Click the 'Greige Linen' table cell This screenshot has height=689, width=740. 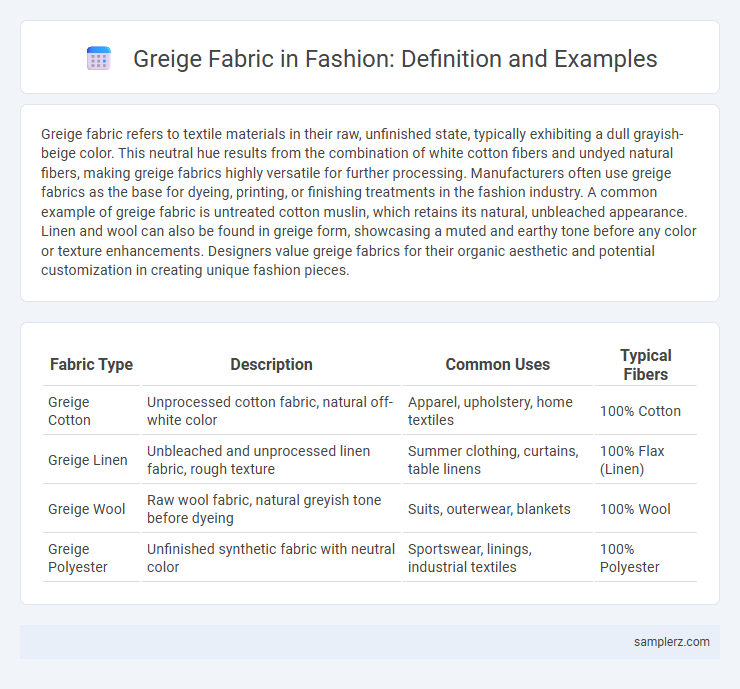click(x=92, y=460)
